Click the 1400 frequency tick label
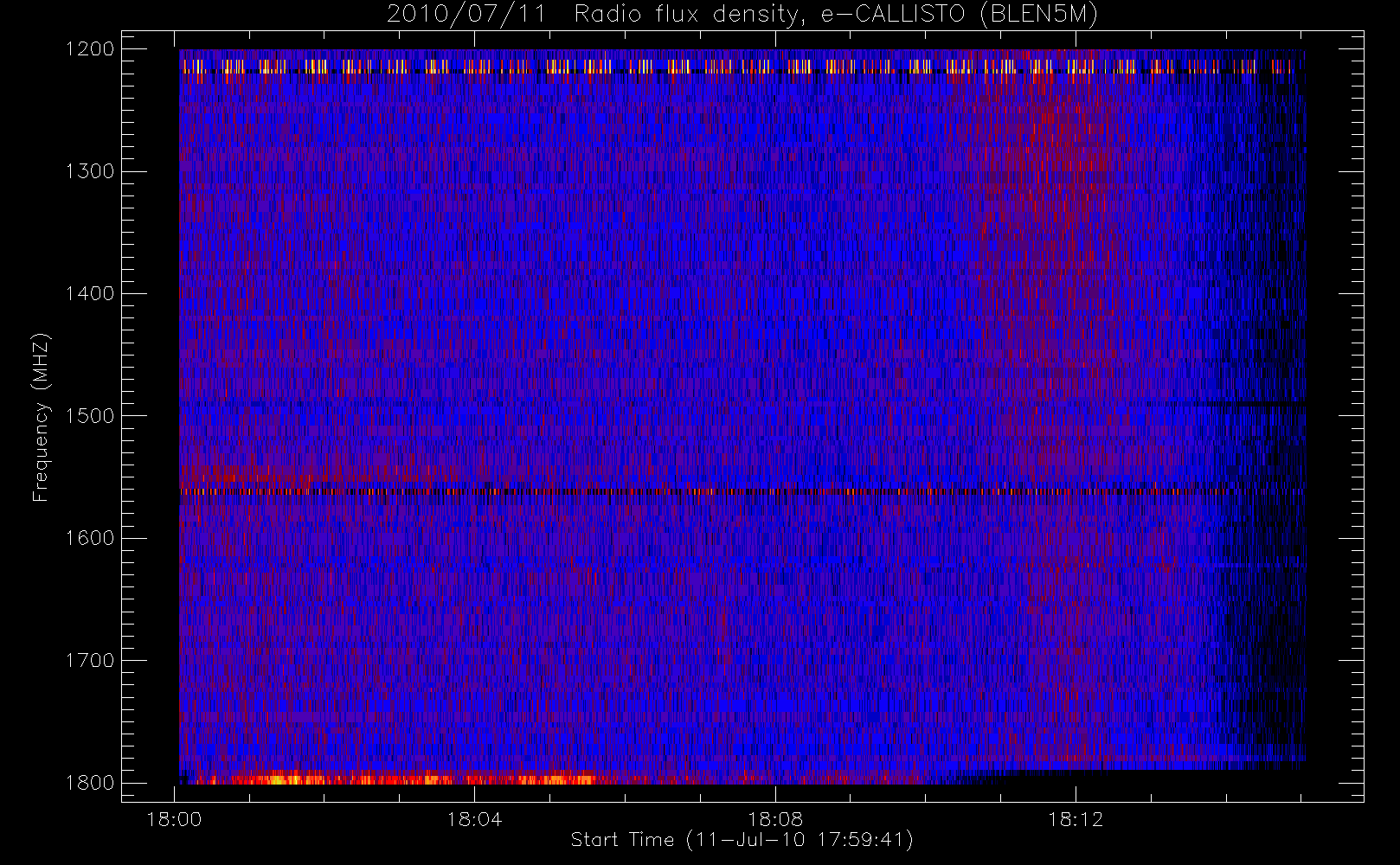This screenshot has height=865, width=1400. coord(90,294)
